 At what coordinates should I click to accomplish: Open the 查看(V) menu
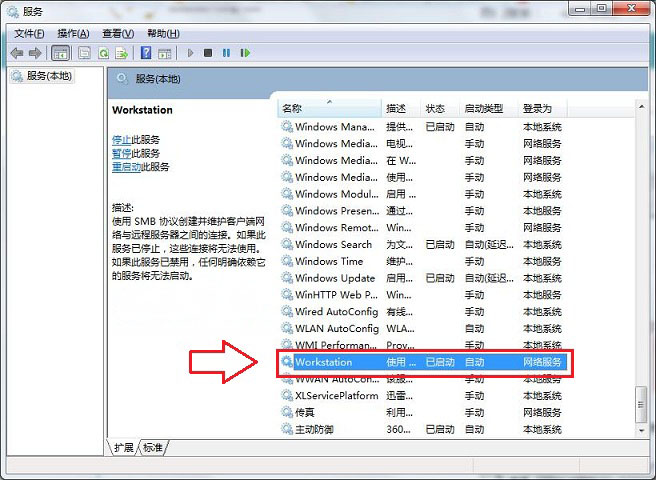[x=118, y=33]
